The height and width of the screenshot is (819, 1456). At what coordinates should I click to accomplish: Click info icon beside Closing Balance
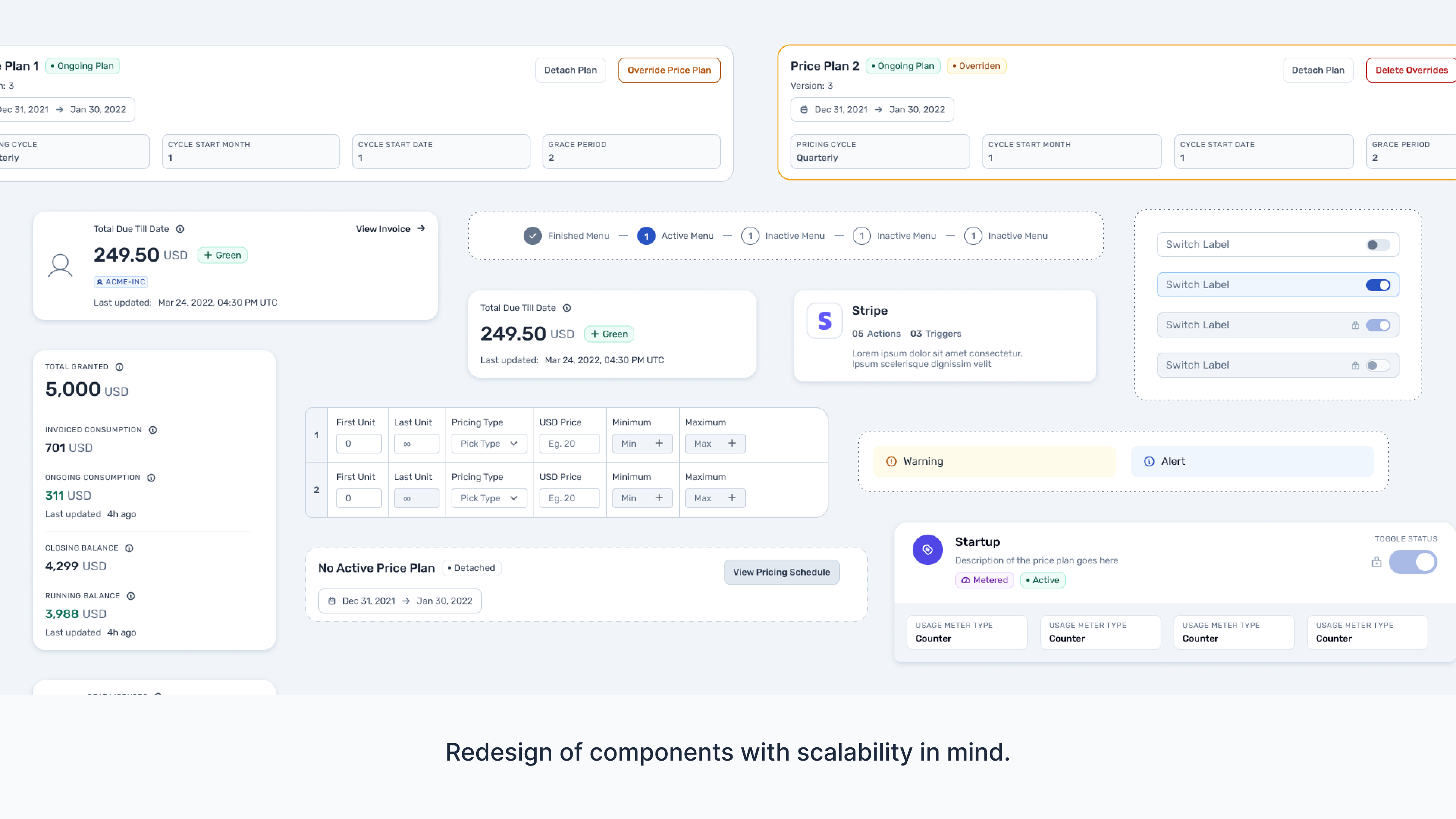[129, 548]
